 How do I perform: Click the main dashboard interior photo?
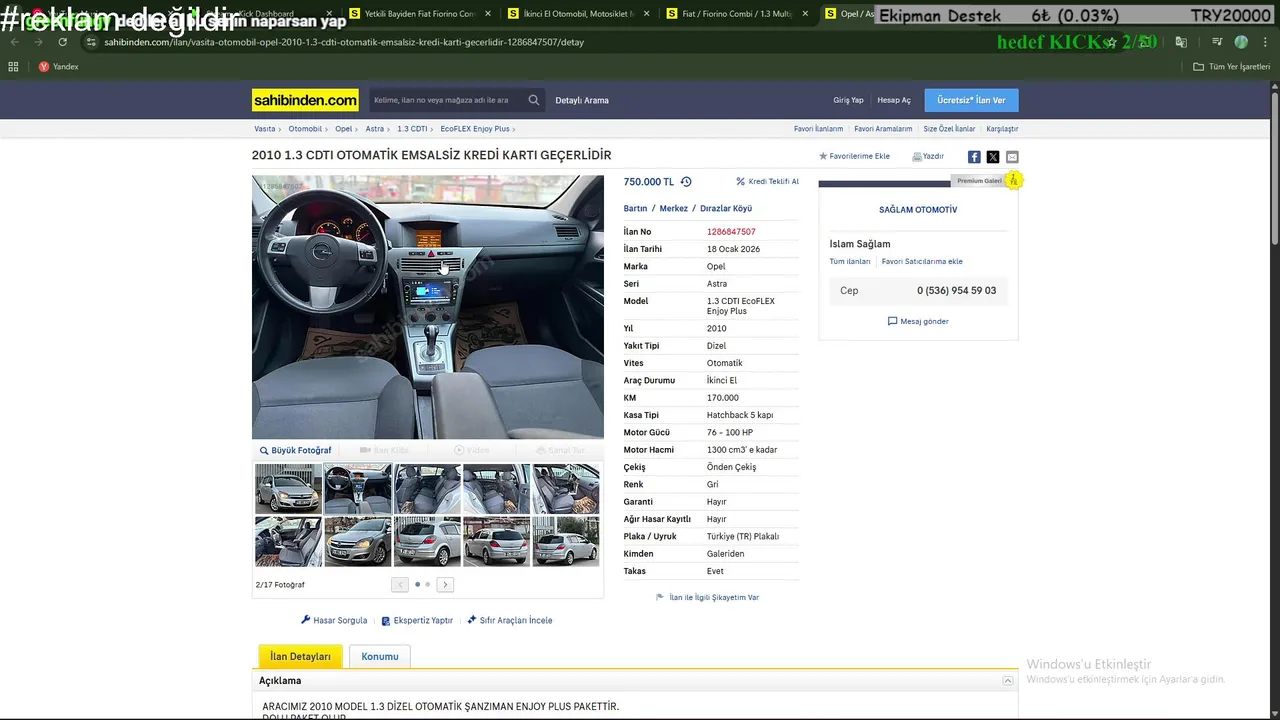[428, 307]
